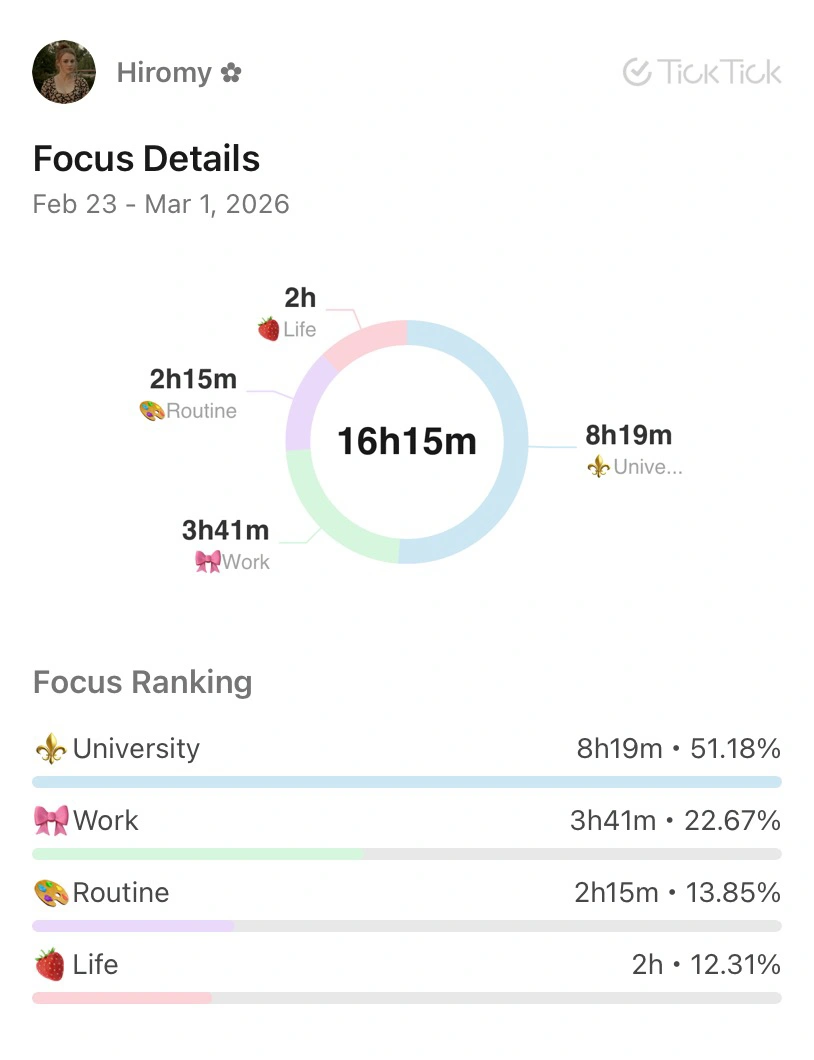
Task: Click the strawberry icon in the donut legend
Action: click(268, 329)
